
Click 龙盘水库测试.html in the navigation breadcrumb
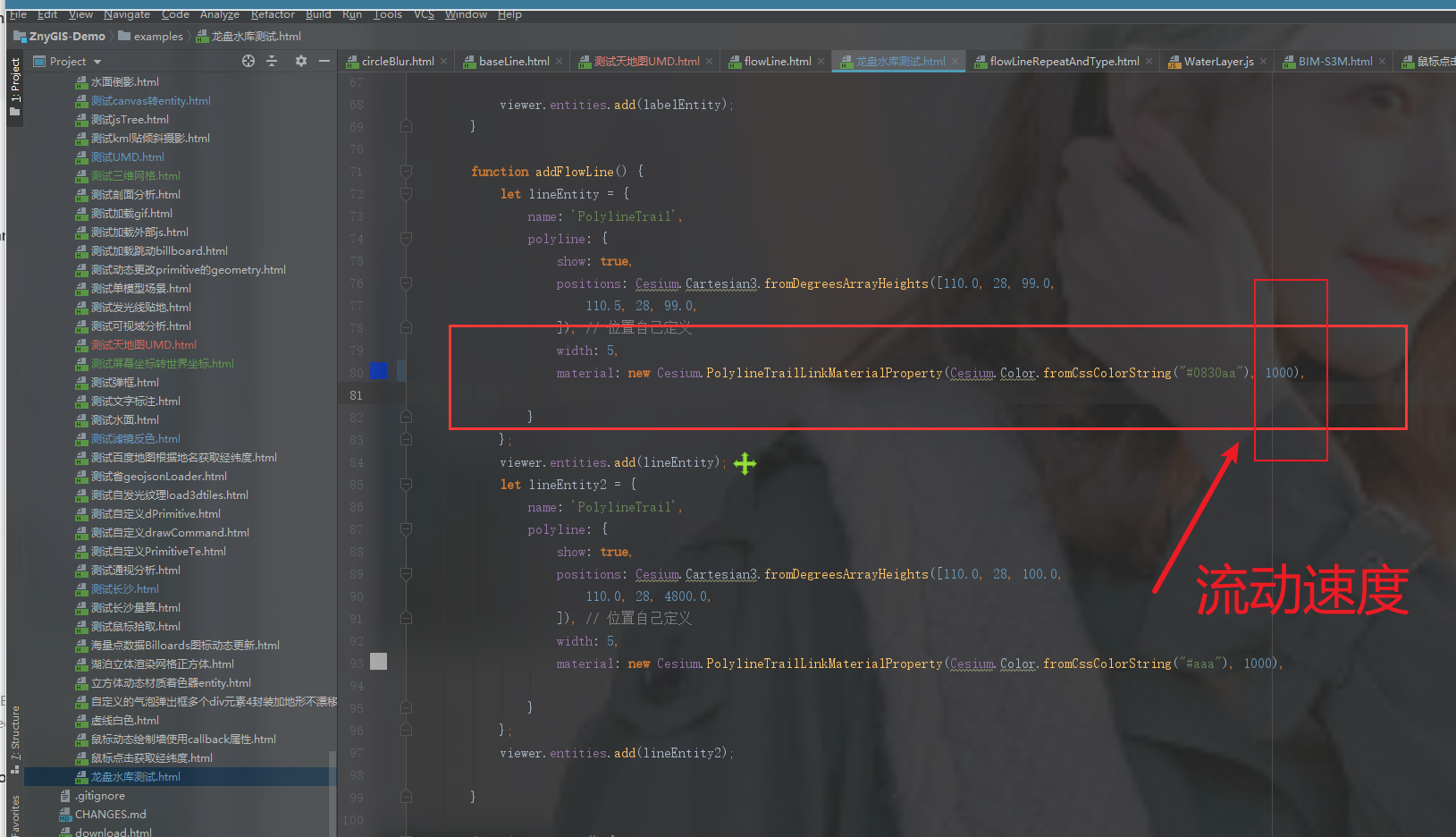(248, 37)
